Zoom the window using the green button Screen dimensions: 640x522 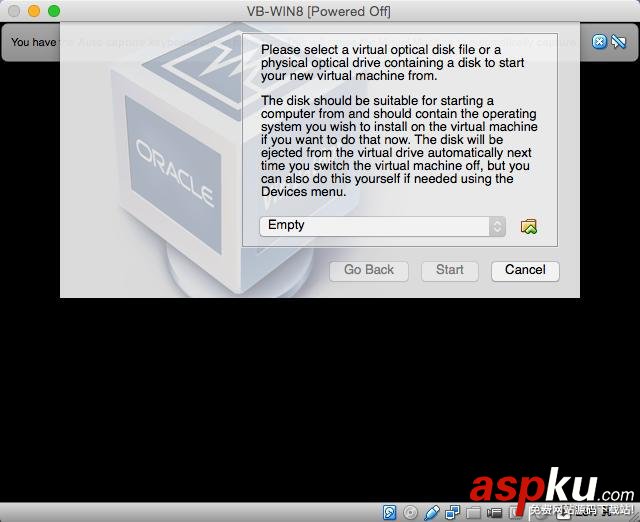pyautogui.click(x=54, y=11)
